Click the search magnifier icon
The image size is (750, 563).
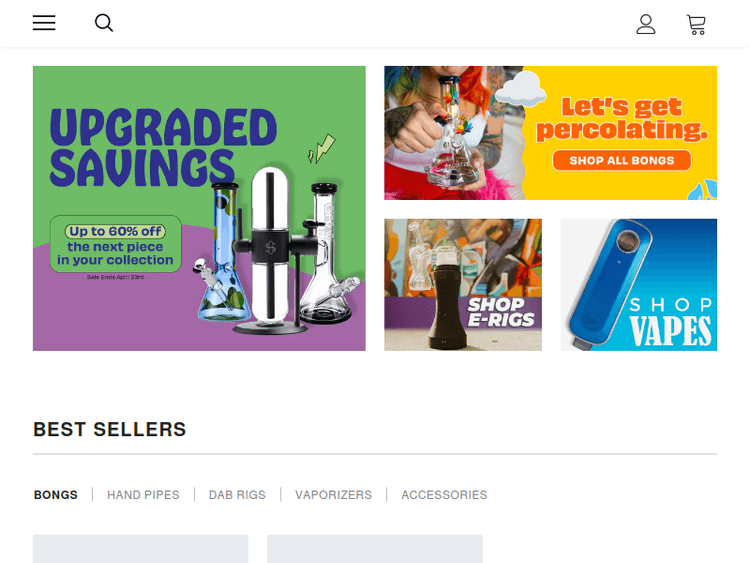pyautogui.click(x=104, y=22)
